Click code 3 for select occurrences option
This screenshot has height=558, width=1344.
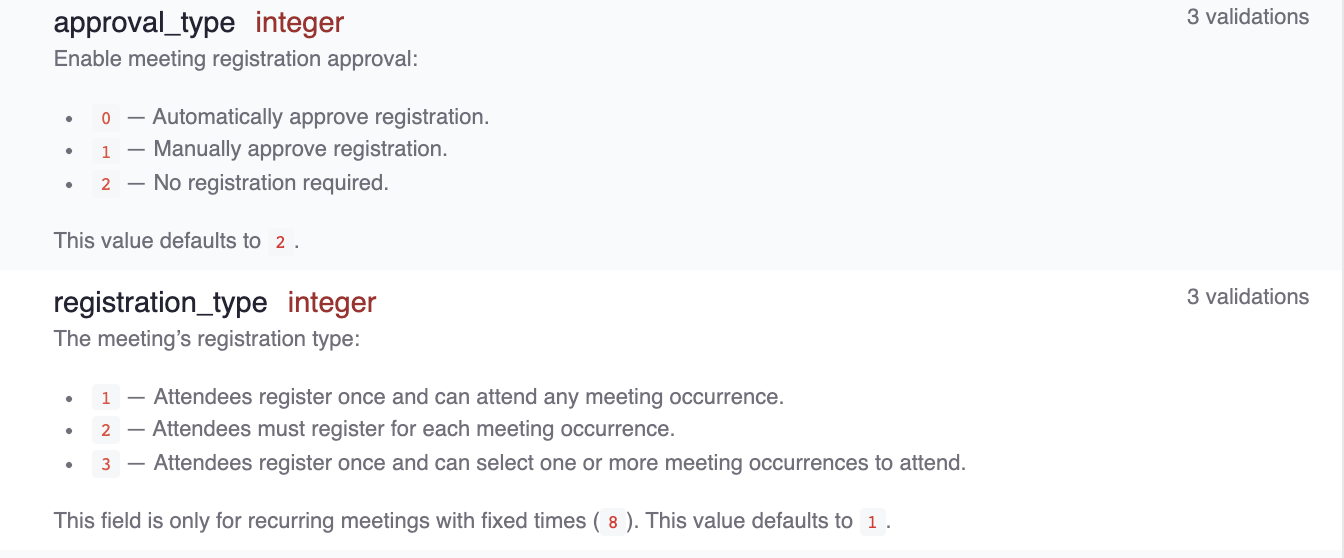(x=106, y=464)
